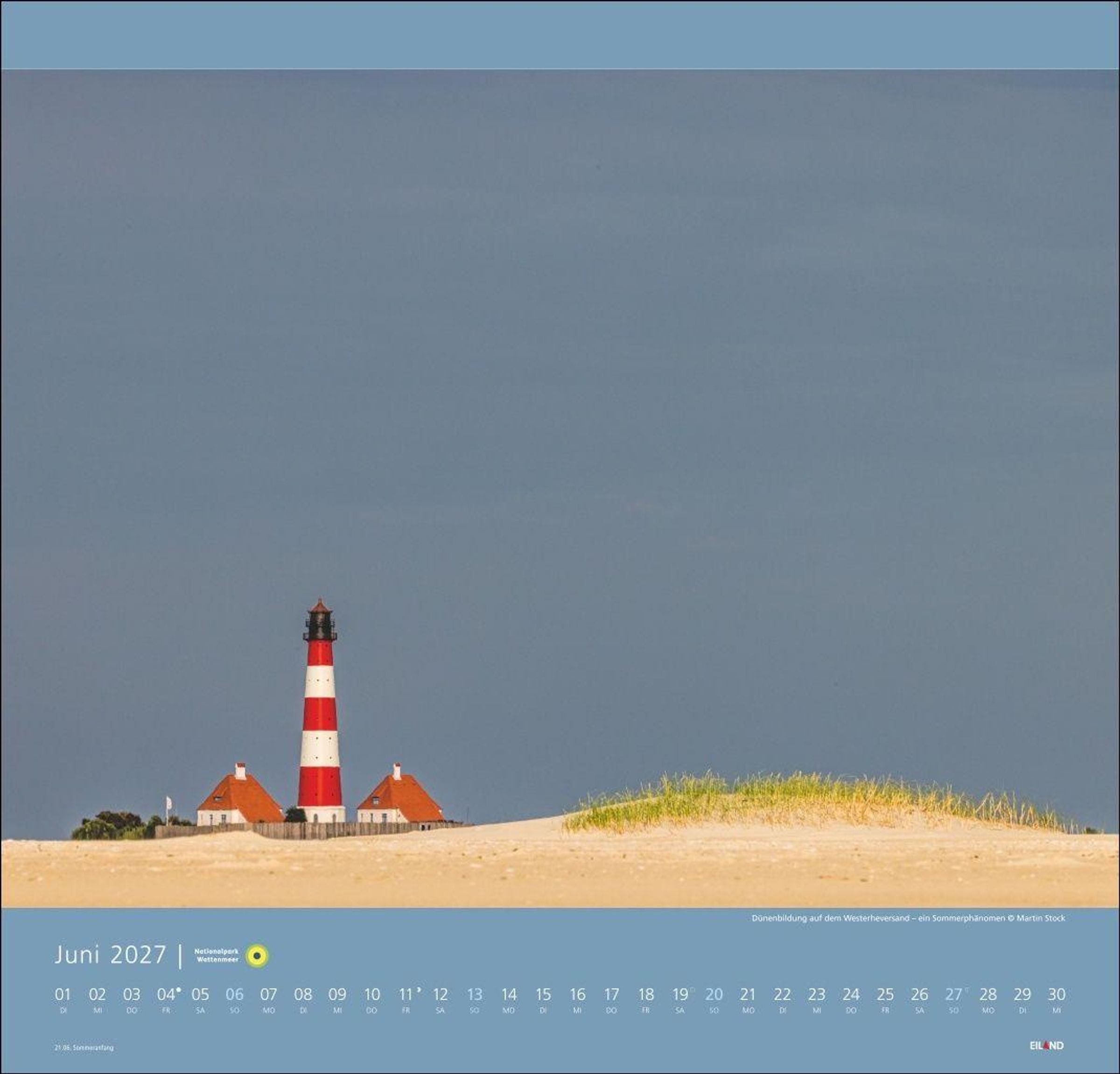Image resolution: width=1120 pixels, height=1074 pixels.
Task: Select Sunday 06 in the date row
Action: coord(234,995)
